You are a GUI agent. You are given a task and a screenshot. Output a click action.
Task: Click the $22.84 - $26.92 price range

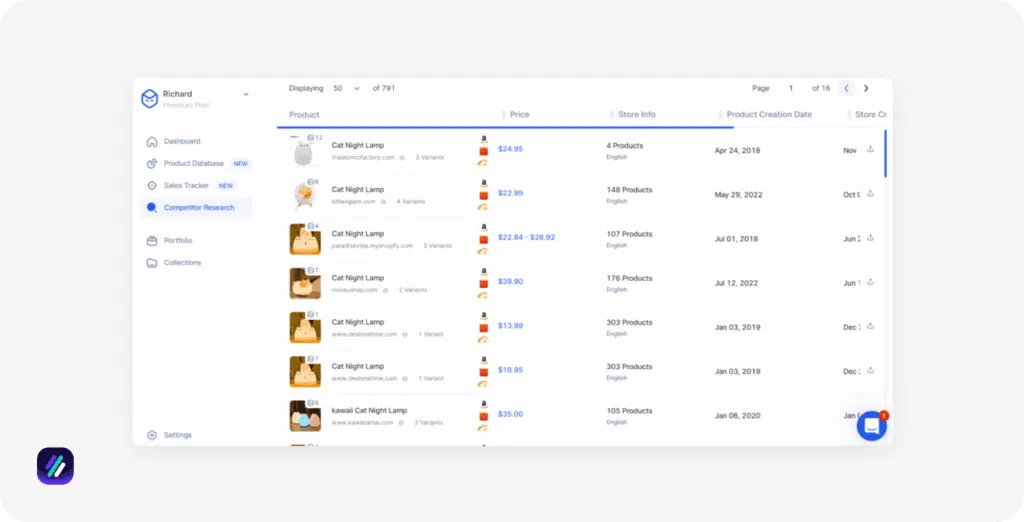tap(526, 237)
